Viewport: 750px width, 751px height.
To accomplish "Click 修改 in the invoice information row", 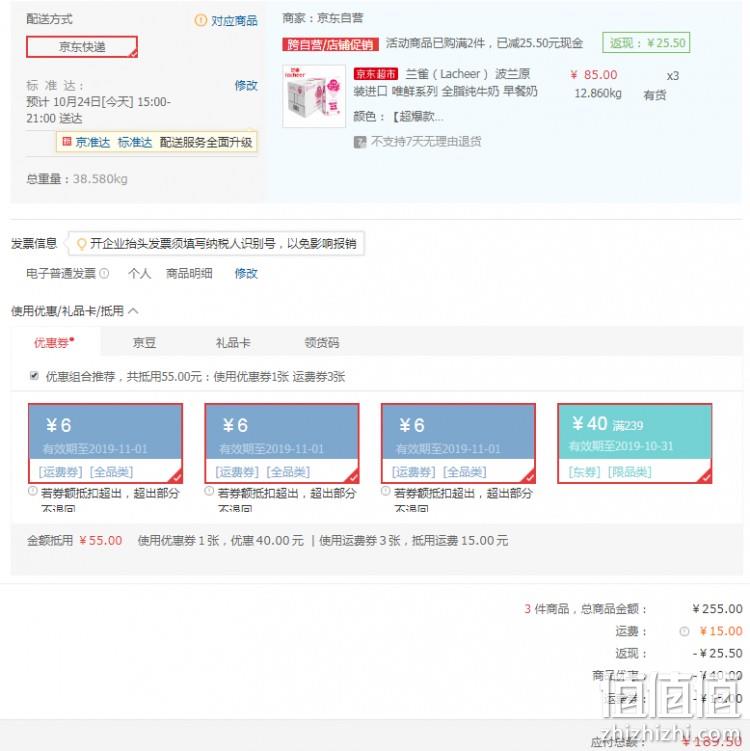I will (x=246, y=273).
